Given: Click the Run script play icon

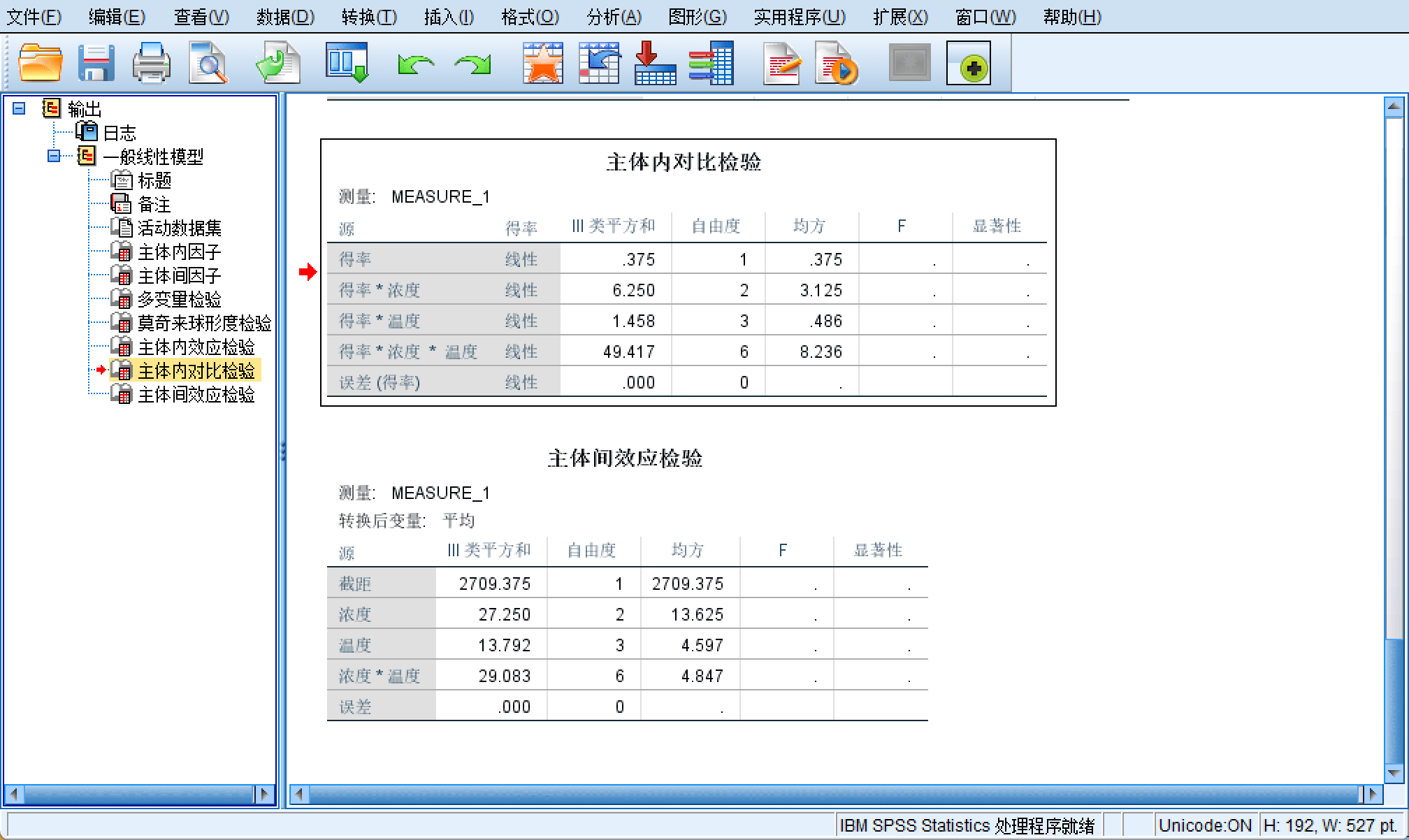Looking at the screenshot, I should (836, 64).
